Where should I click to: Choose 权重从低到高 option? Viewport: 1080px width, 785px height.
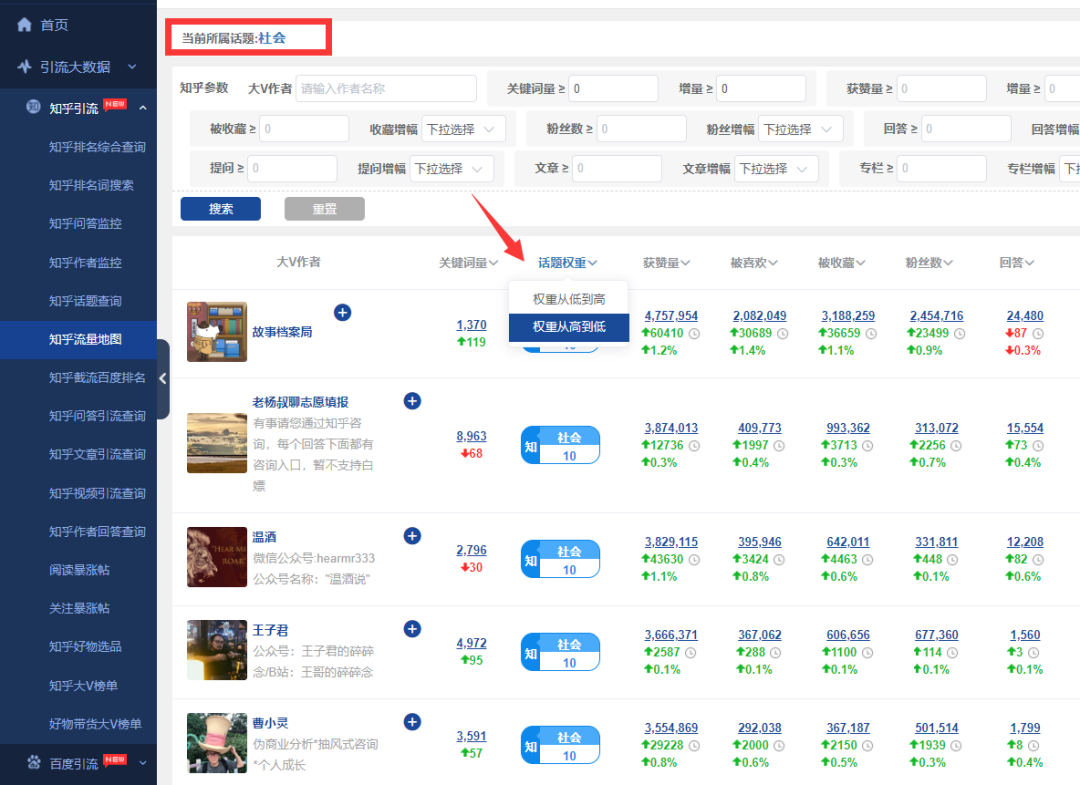click(569, 300)
